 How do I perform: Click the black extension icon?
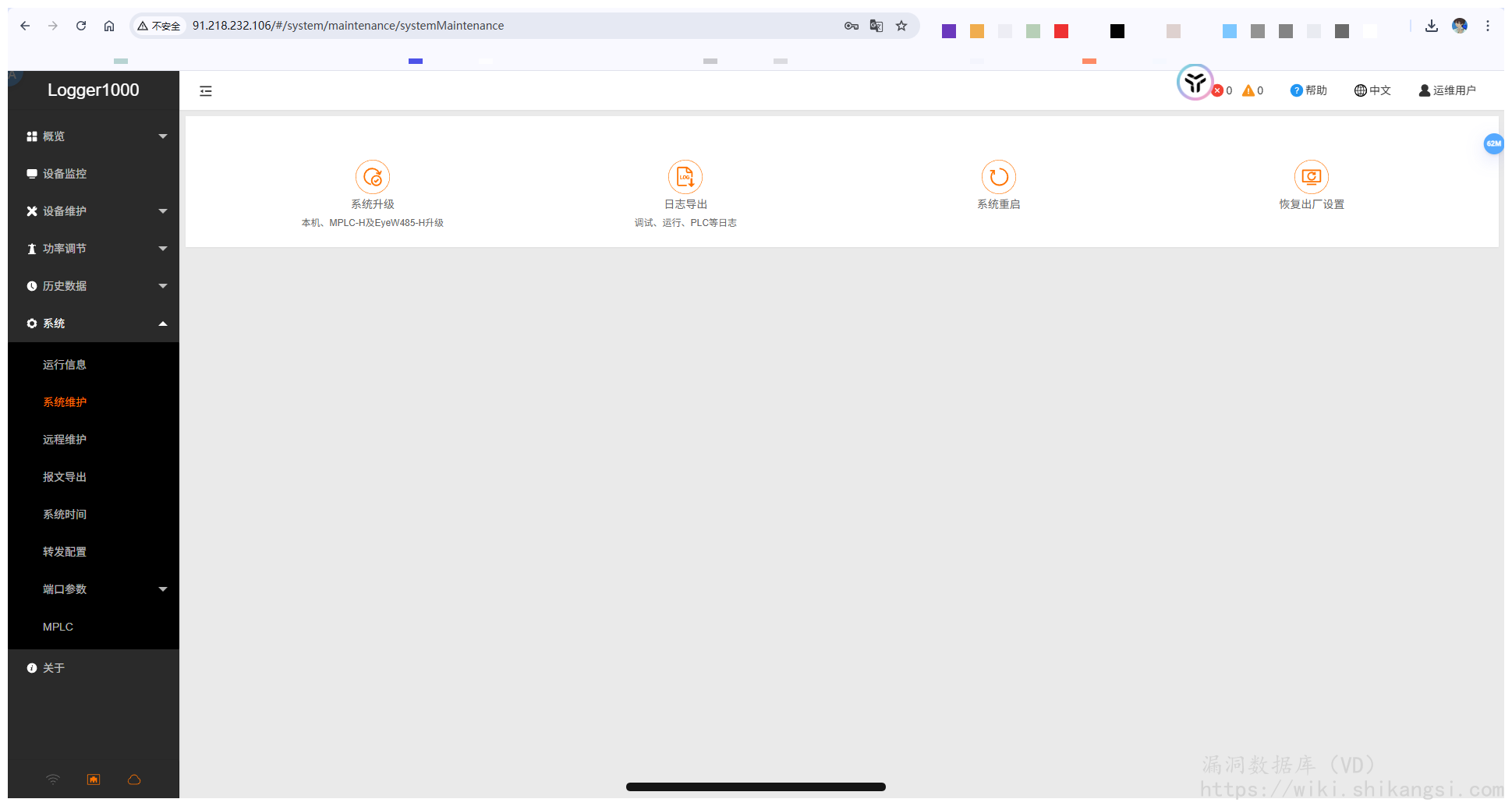pos(1117,31)
